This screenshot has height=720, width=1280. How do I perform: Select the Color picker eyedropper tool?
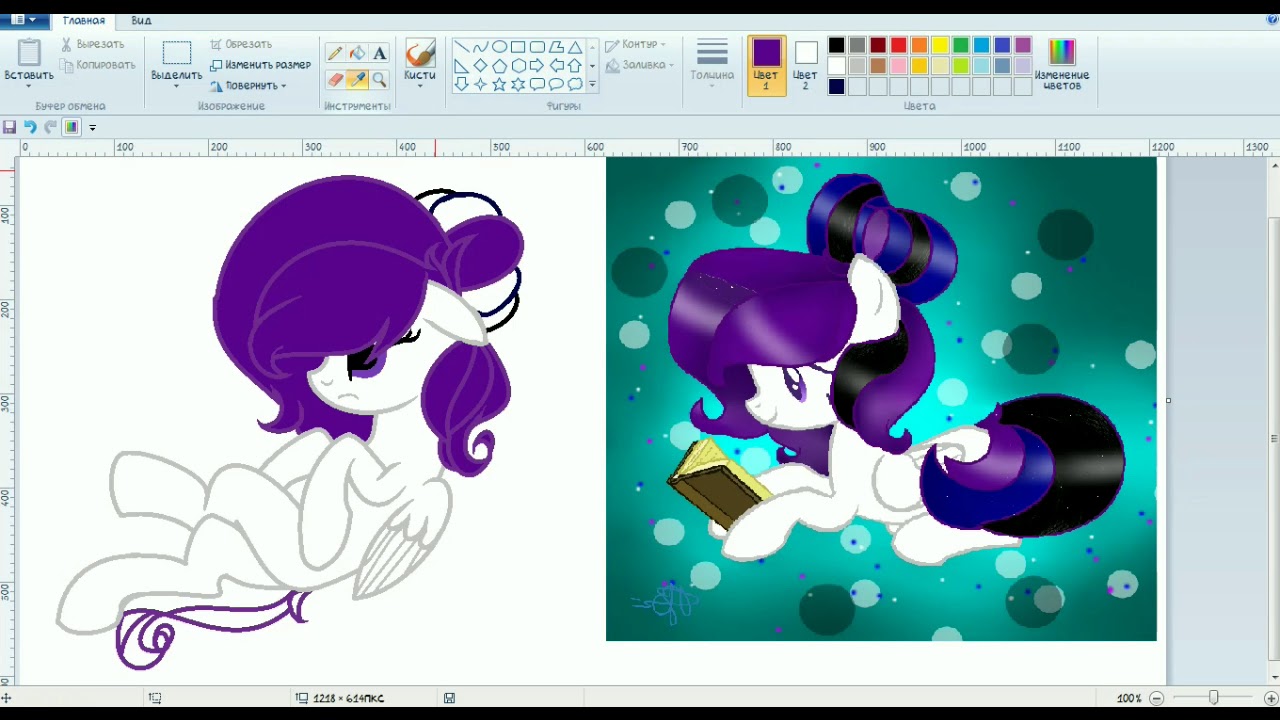point(357,80)
